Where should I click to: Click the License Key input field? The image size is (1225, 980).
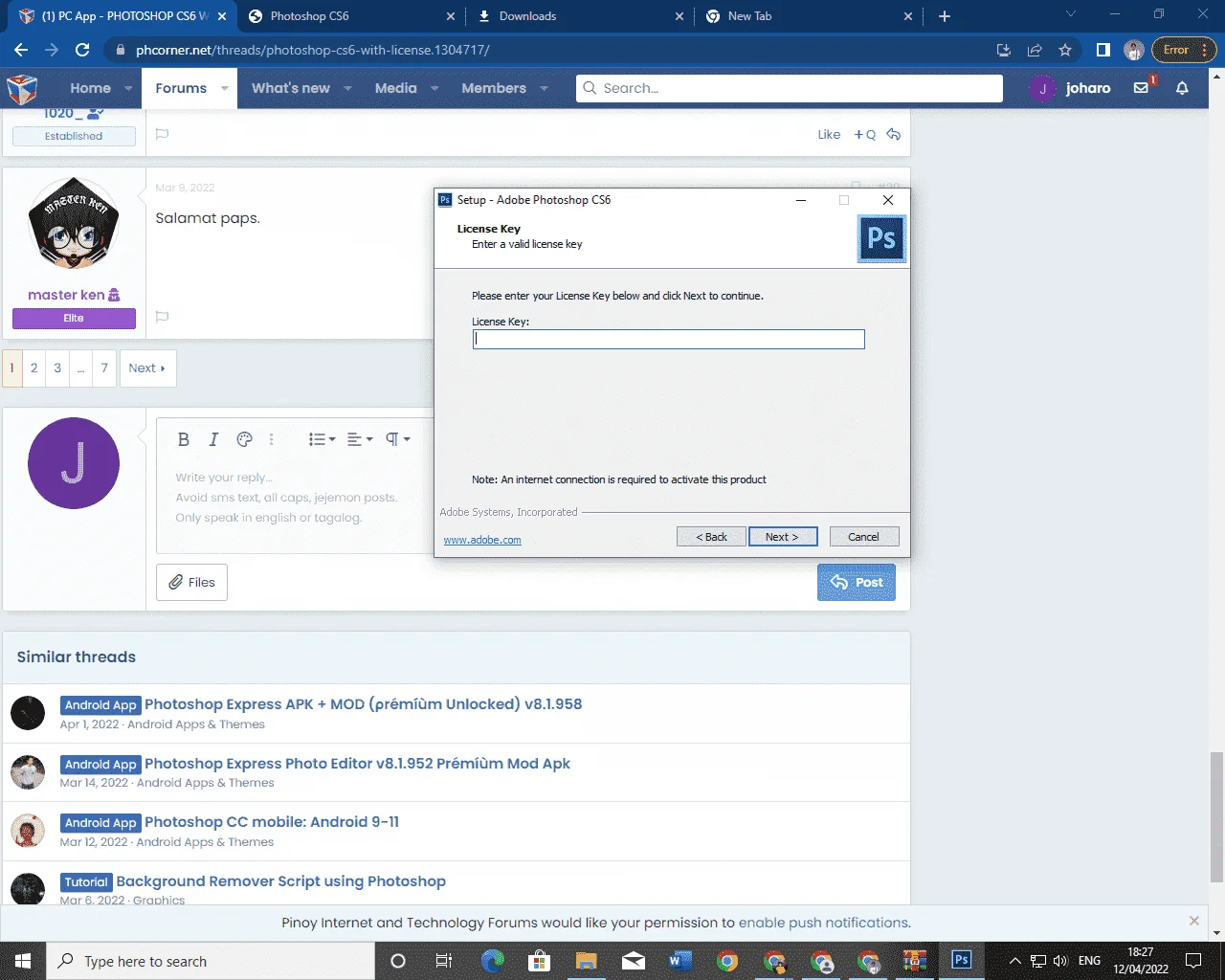668,339
